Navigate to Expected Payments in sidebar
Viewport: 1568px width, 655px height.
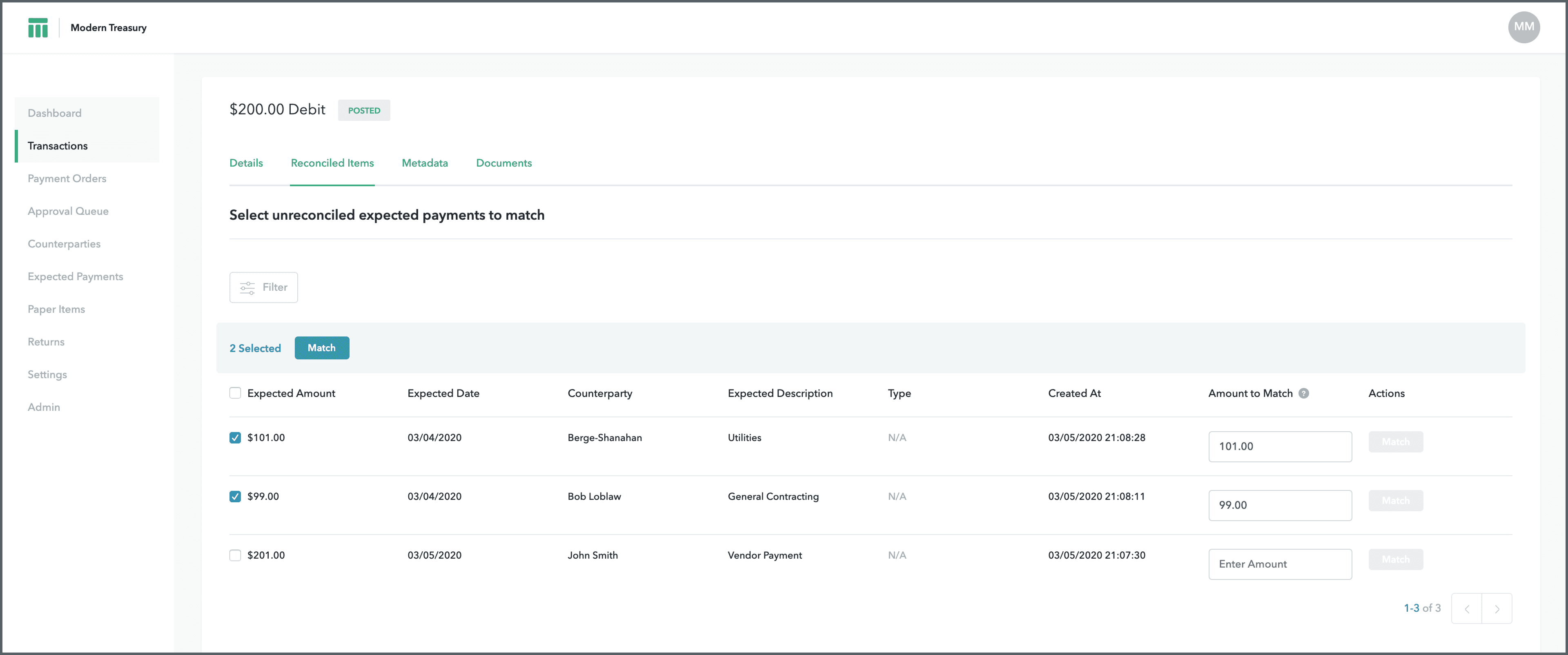point(76,276)
